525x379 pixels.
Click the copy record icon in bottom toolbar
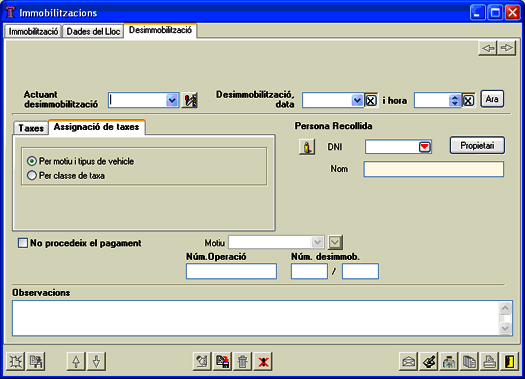click(x=36, y=362)
